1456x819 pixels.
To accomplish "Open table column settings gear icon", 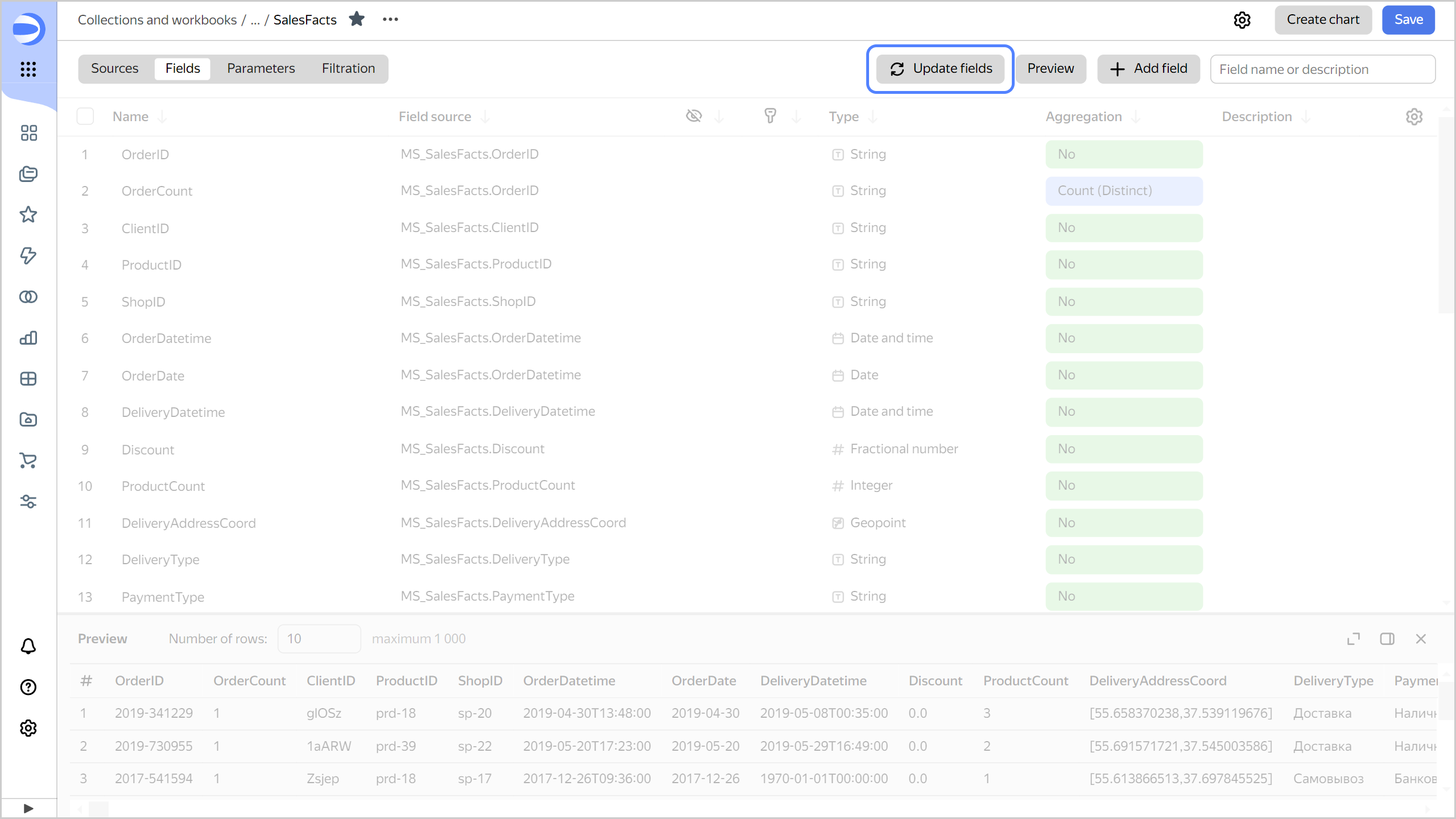I will tap(1414, 117).
